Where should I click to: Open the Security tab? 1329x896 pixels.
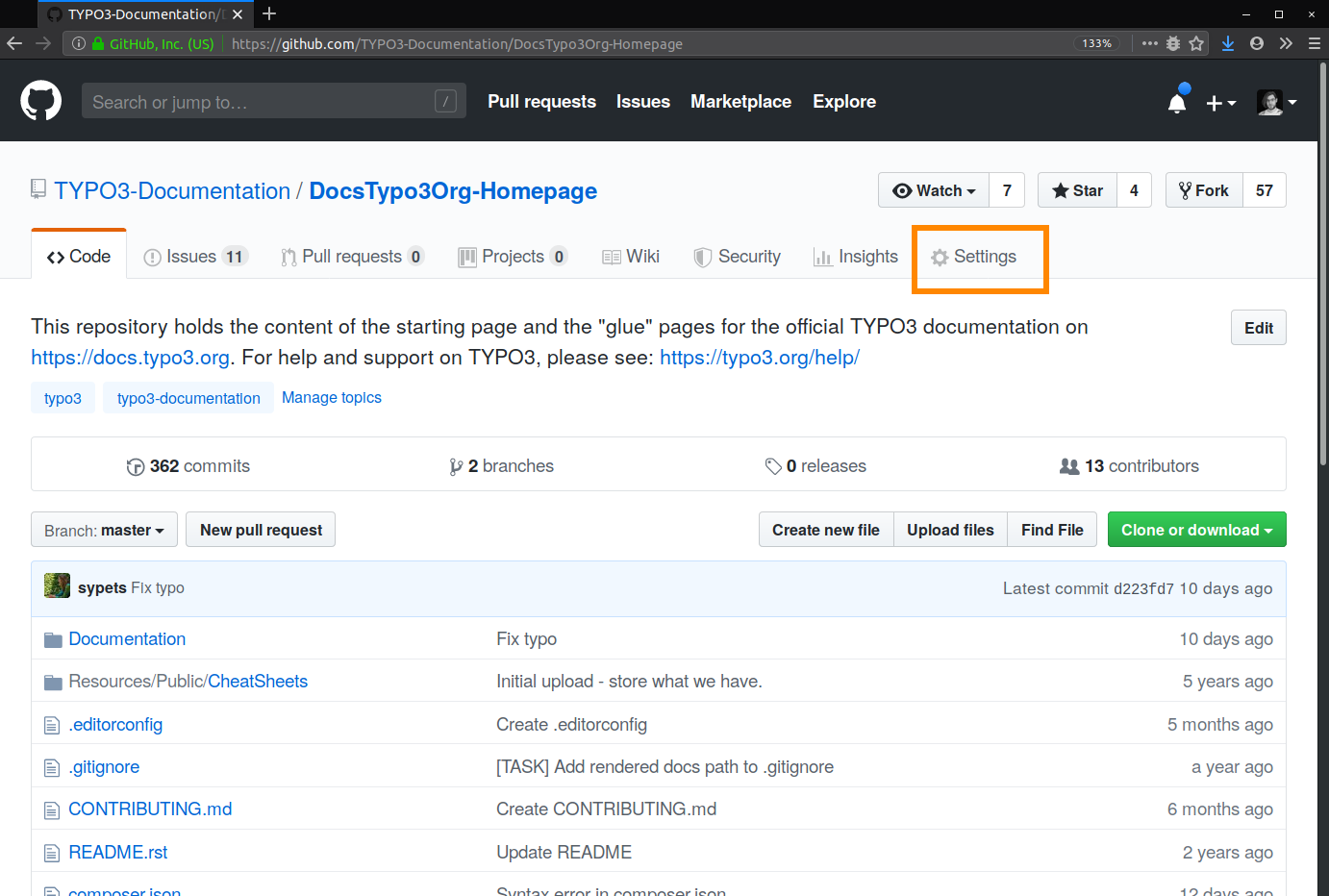click(x=738, y=256)
